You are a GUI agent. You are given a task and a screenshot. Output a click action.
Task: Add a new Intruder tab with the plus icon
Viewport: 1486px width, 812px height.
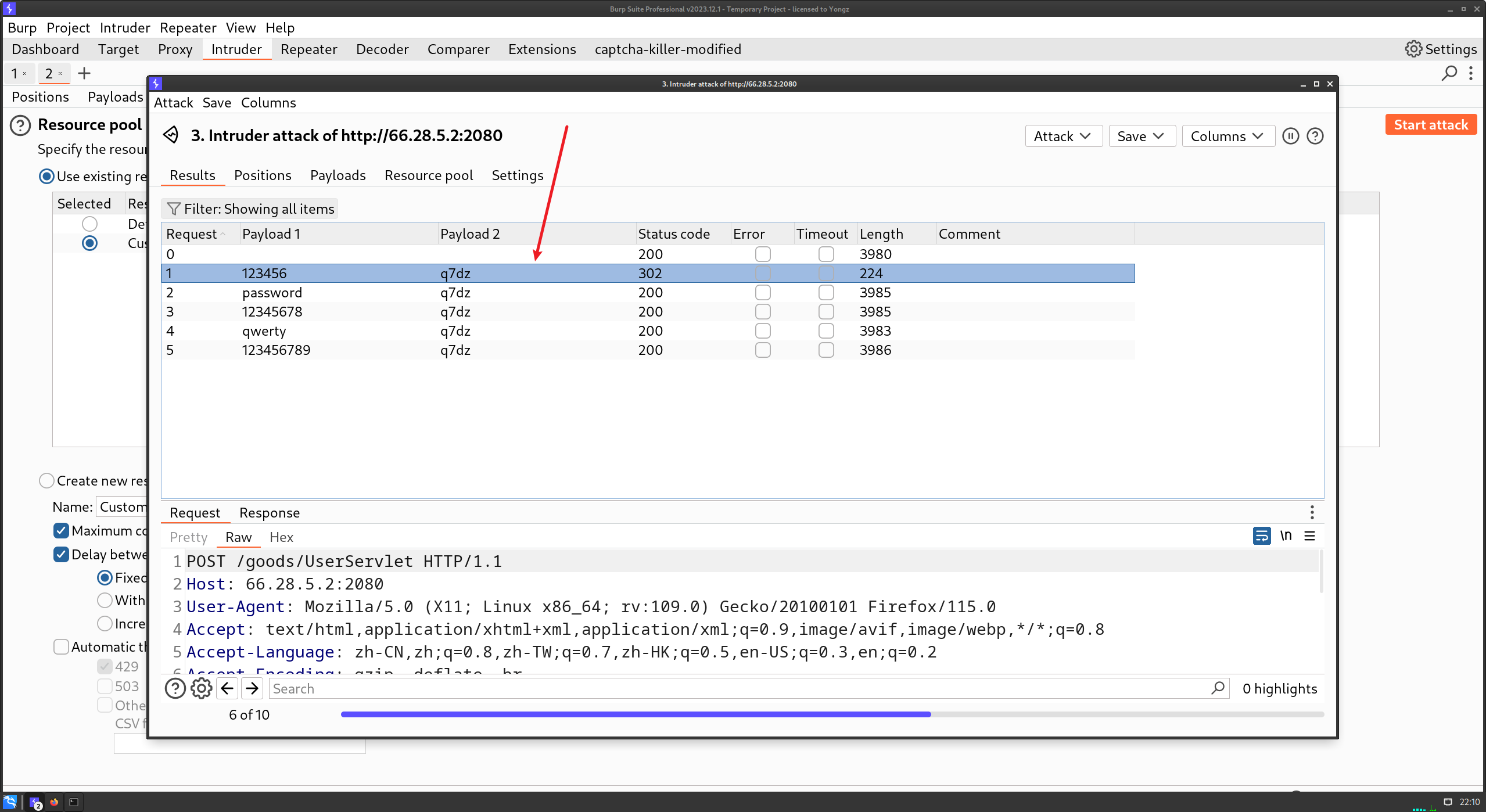(x=84, y=73)
